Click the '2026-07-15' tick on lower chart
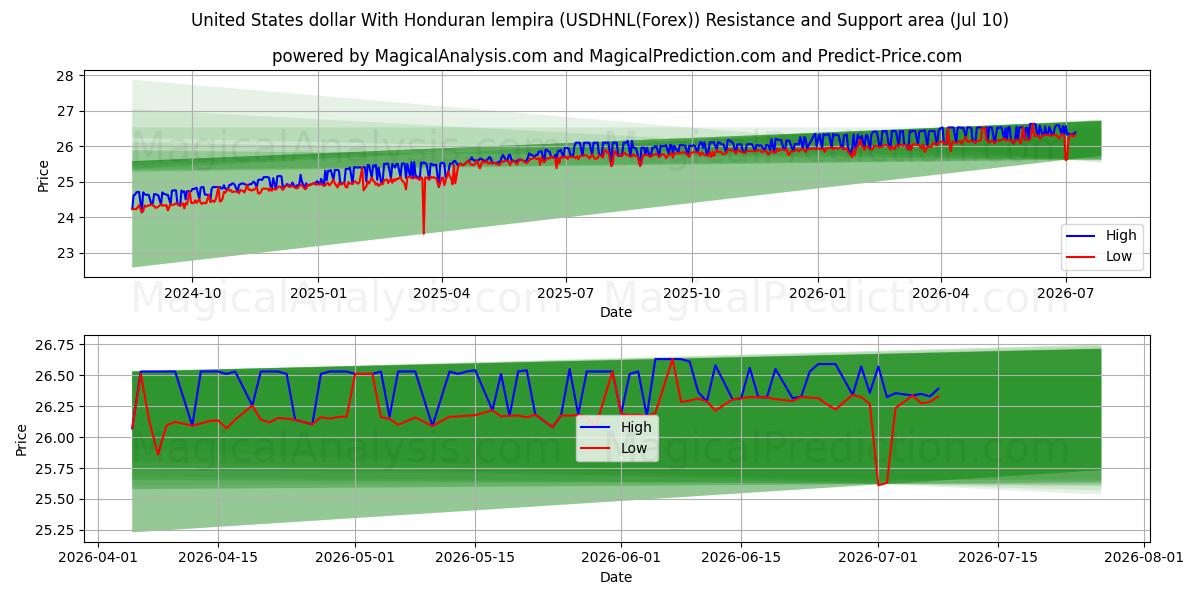This screenshot has width=1200, height=600. coord(998,559)
